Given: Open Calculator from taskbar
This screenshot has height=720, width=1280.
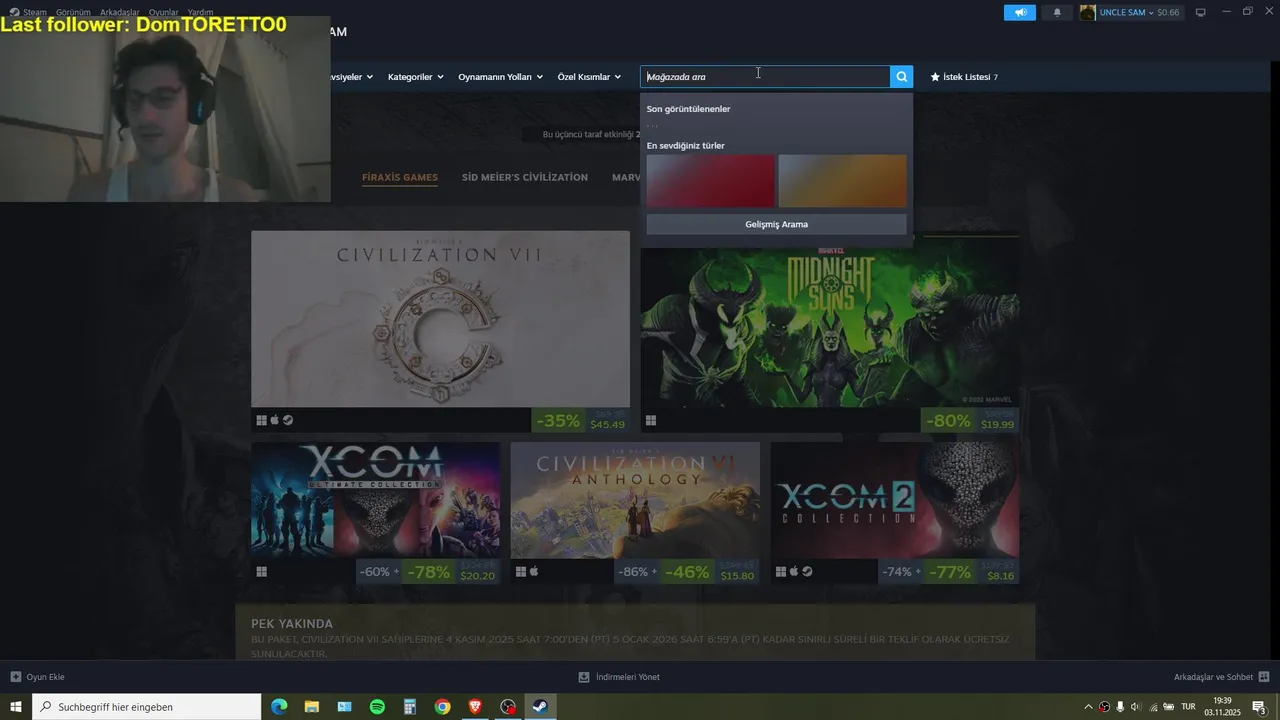Looking at the screenshot, I should point(410,707).
